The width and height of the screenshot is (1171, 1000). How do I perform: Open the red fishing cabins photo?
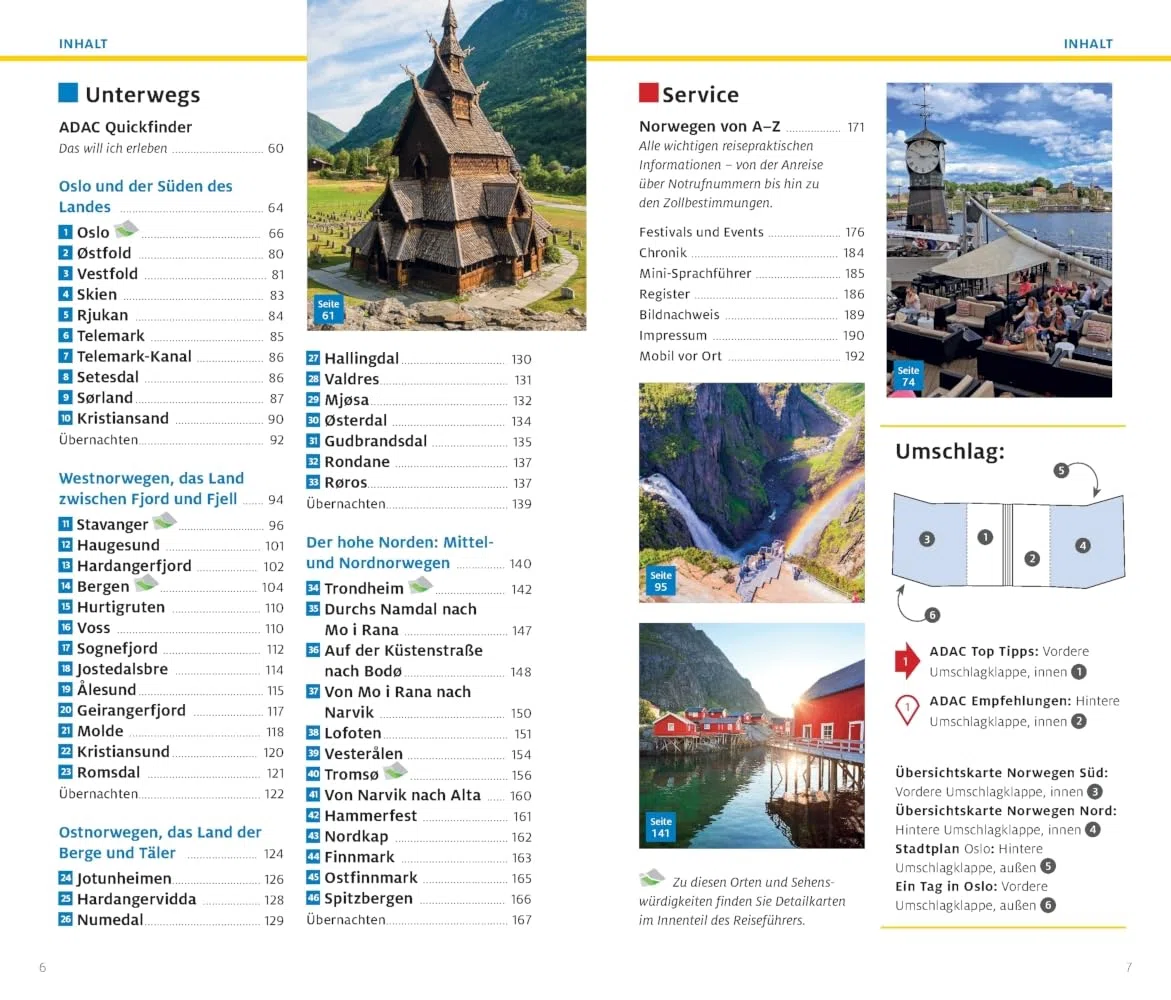pyautogui.click(x=752, y=736)
